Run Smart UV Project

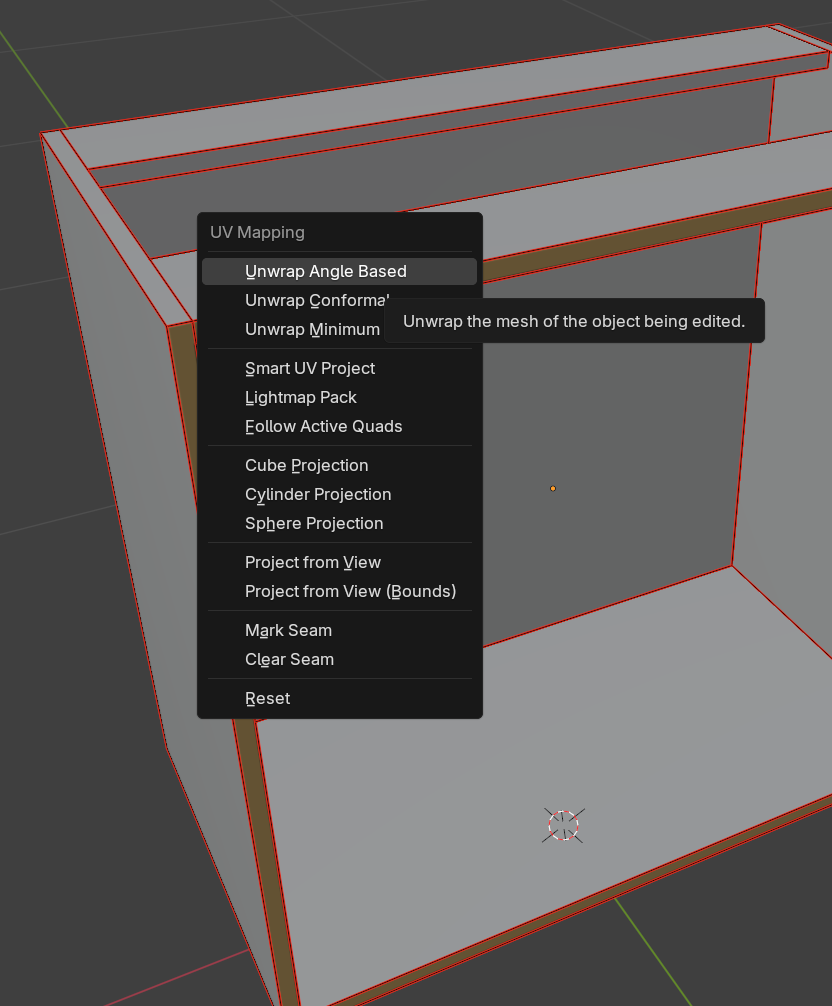pos(339,368)
